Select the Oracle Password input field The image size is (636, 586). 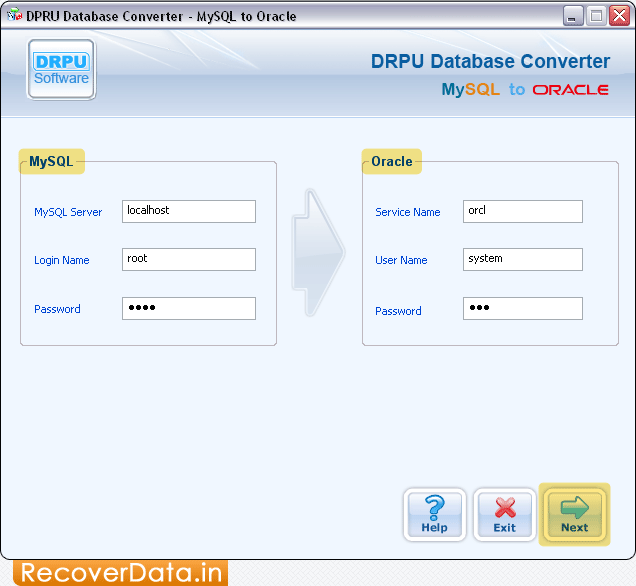[523, 309]
